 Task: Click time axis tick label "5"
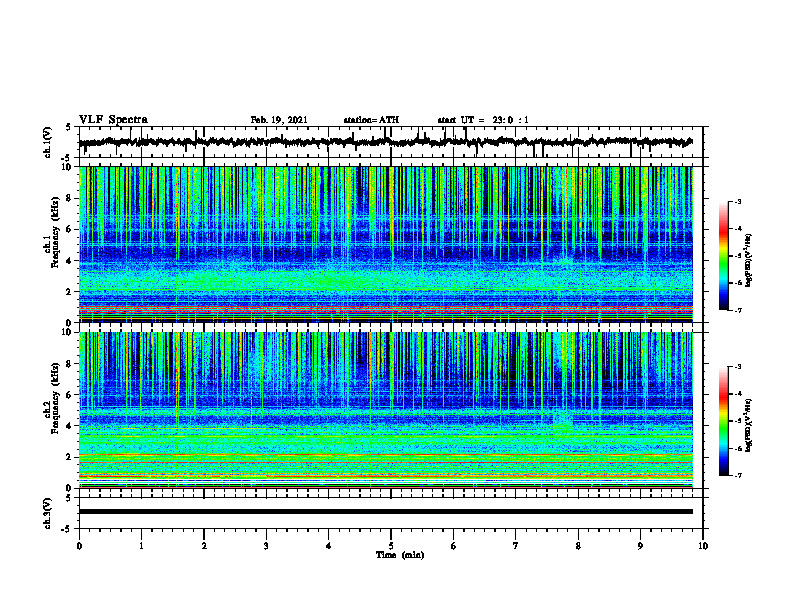pyautogui.click(x=391, y=546)
